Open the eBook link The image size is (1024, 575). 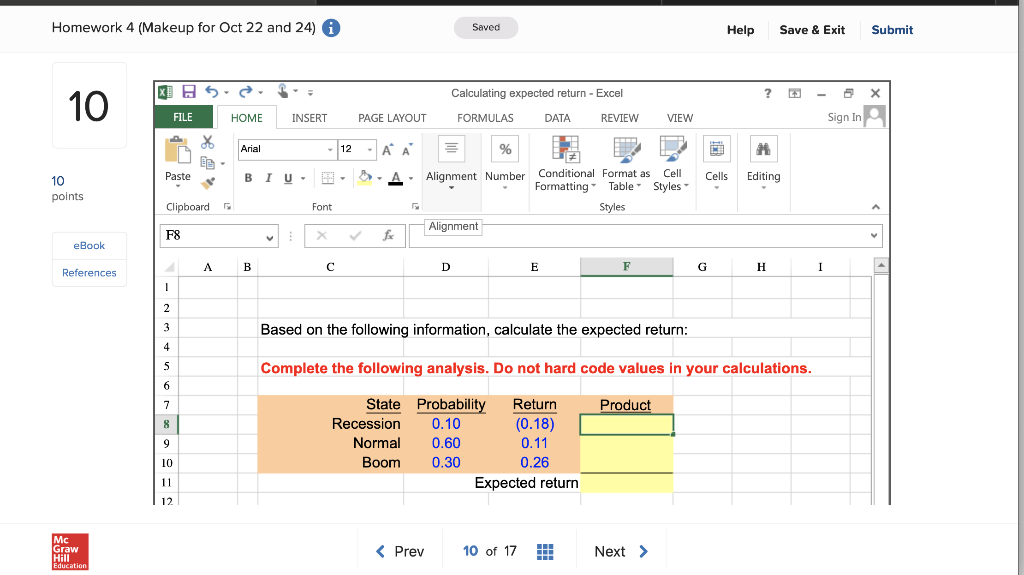[89, 246]
